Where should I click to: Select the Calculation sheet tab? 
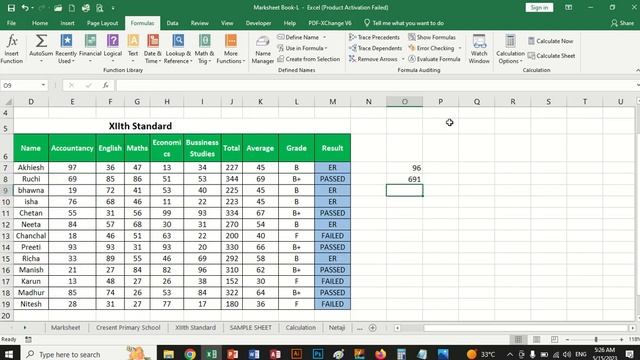pyautogui.click(x=301, y=328)
